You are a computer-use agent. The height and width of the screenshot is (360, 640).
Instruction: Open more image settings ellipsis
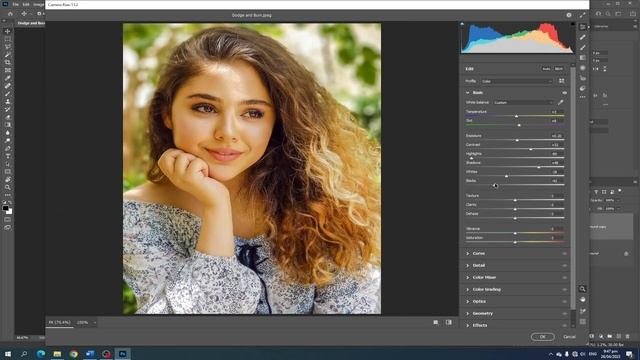point(582,97)
